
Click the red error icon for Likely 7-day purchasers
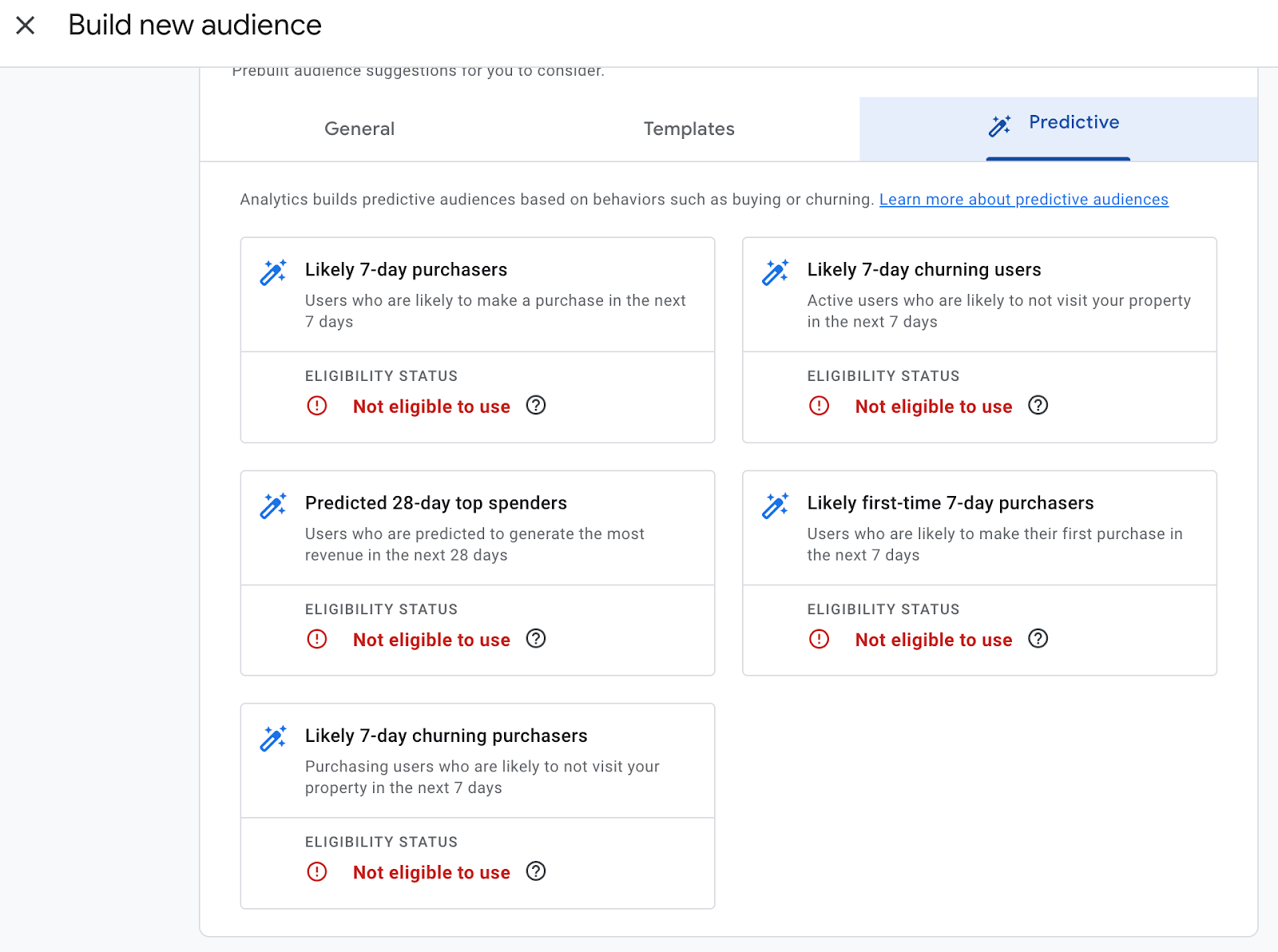pyautogui.click(x=317, y=406)
